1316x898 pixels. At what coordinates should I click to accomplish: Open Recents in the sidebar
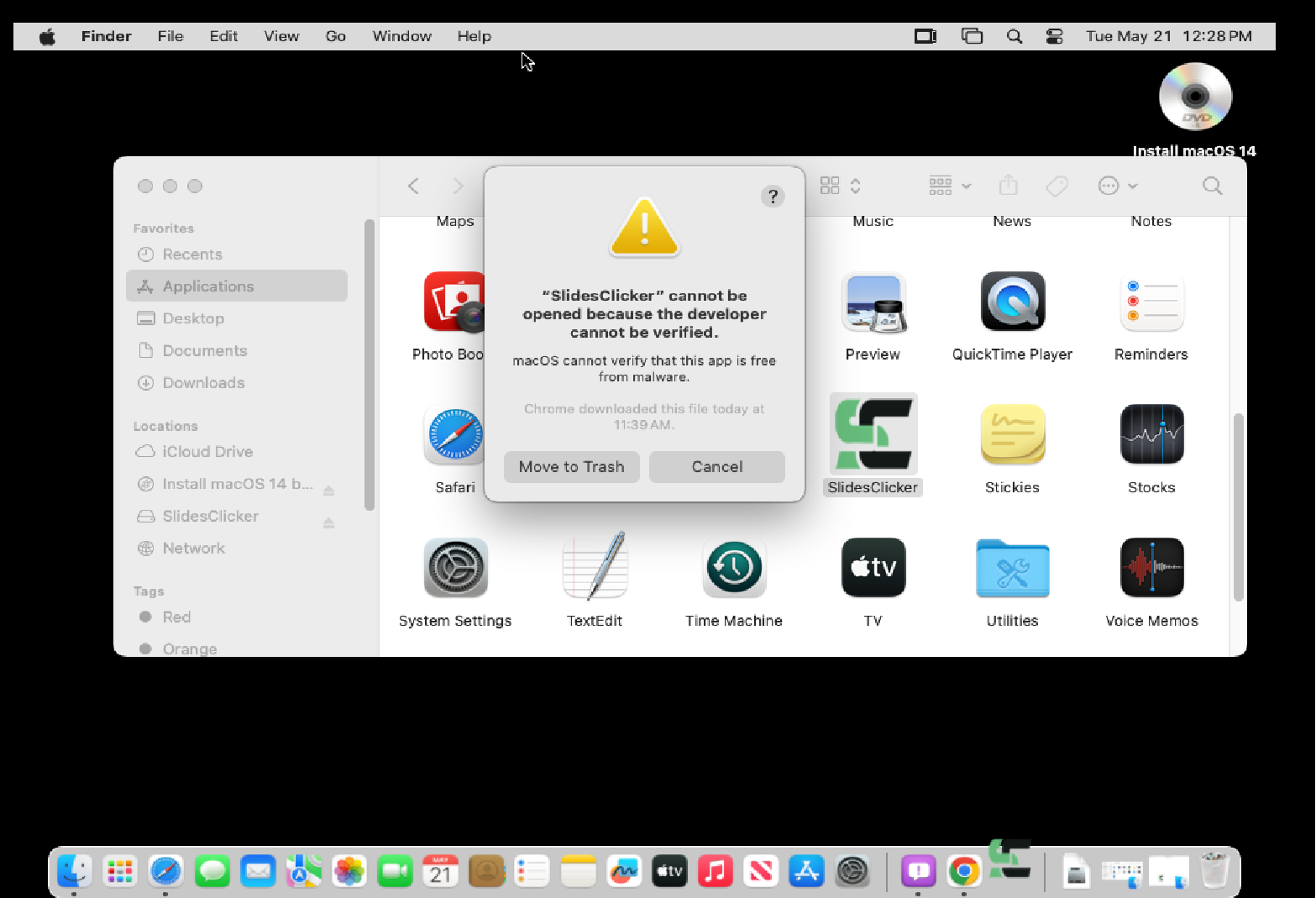tap(237, 255)
